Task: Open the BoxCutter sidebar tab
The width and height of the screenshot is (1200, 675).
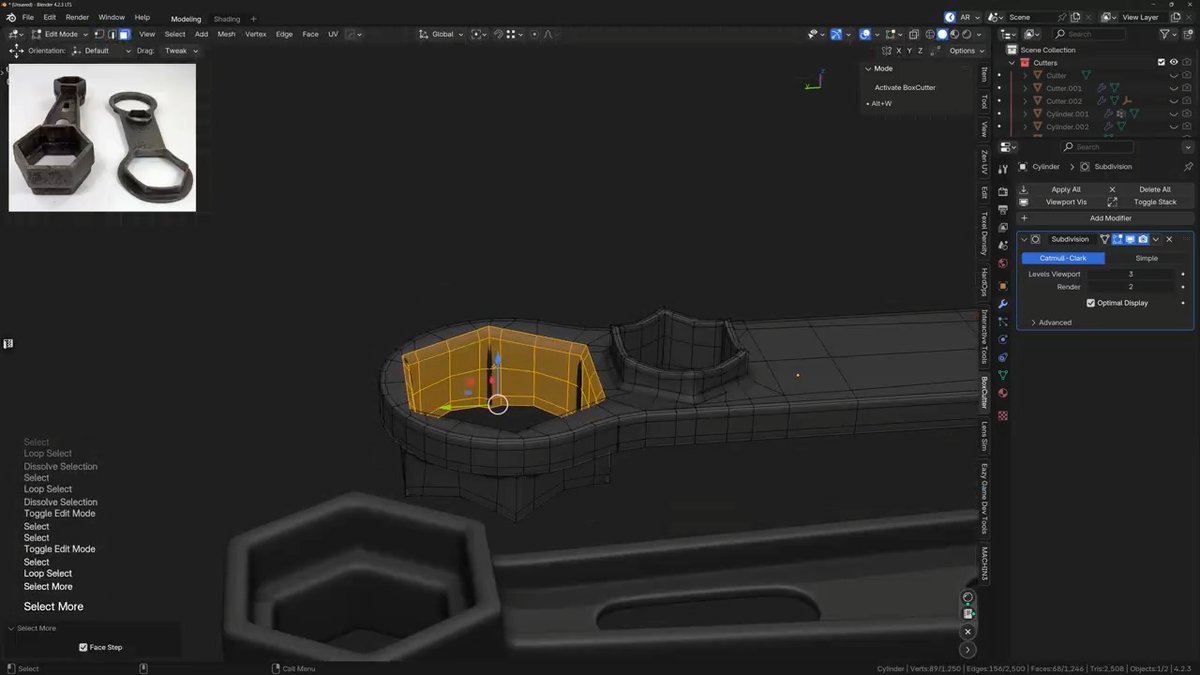Action: [x=984, y=393]
